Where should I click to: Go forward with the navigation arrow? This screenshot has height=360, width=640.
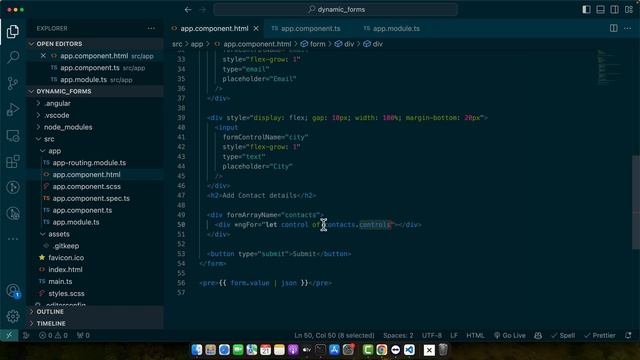click(202, 9)
